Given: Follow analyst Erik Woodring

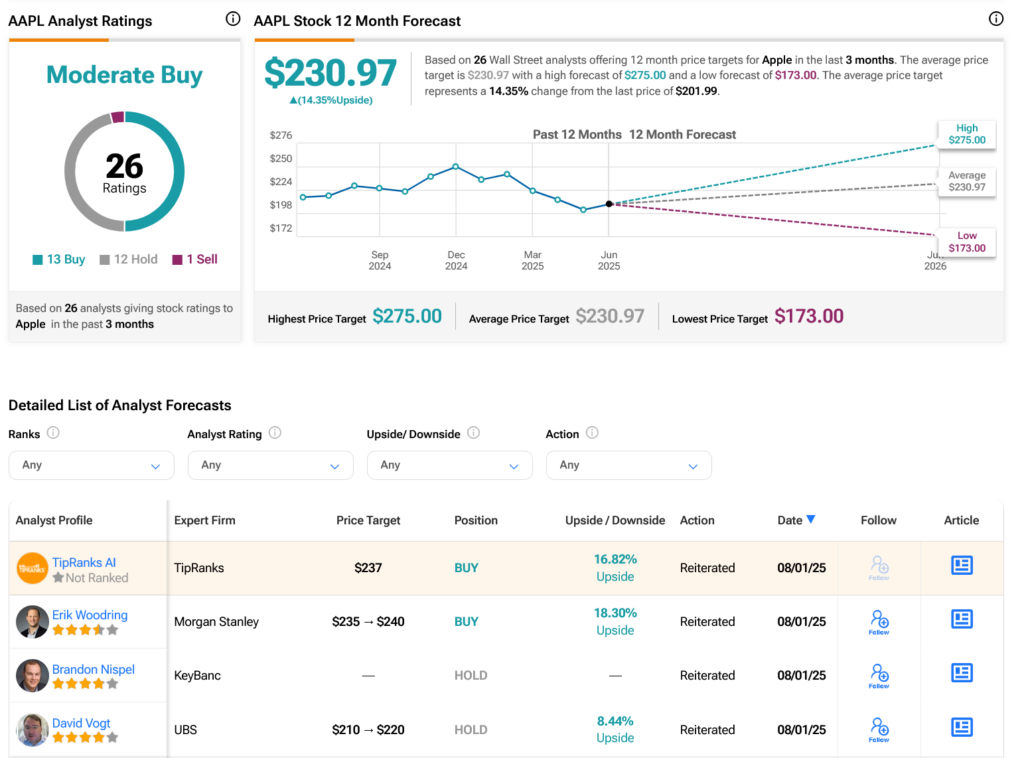Looking at the screenshot, I should tap(879, 621).
